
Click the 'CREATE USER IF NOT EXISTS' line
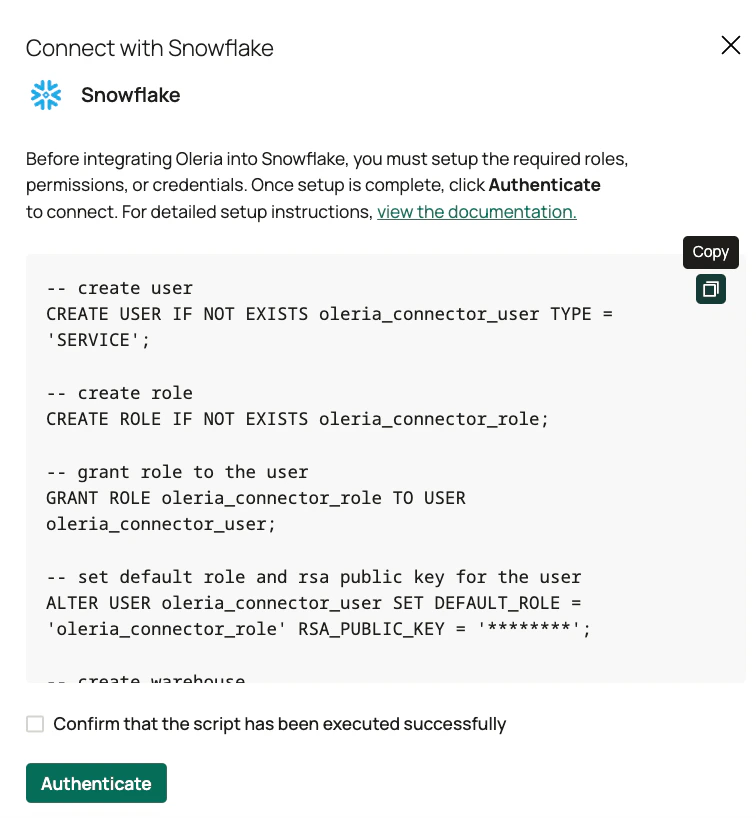pyautogui.click(x=329, y=314)
